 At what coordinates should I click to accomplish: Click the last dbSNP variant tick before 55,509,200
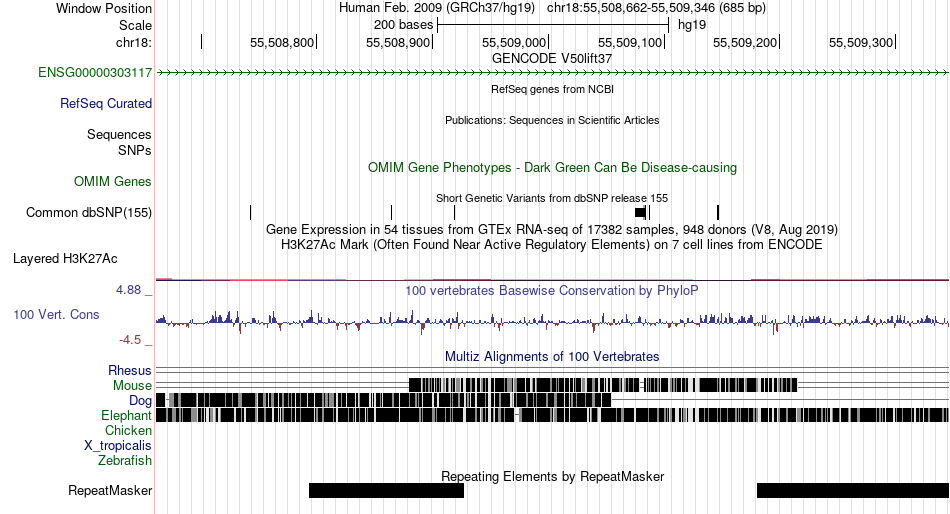[718, 212]
